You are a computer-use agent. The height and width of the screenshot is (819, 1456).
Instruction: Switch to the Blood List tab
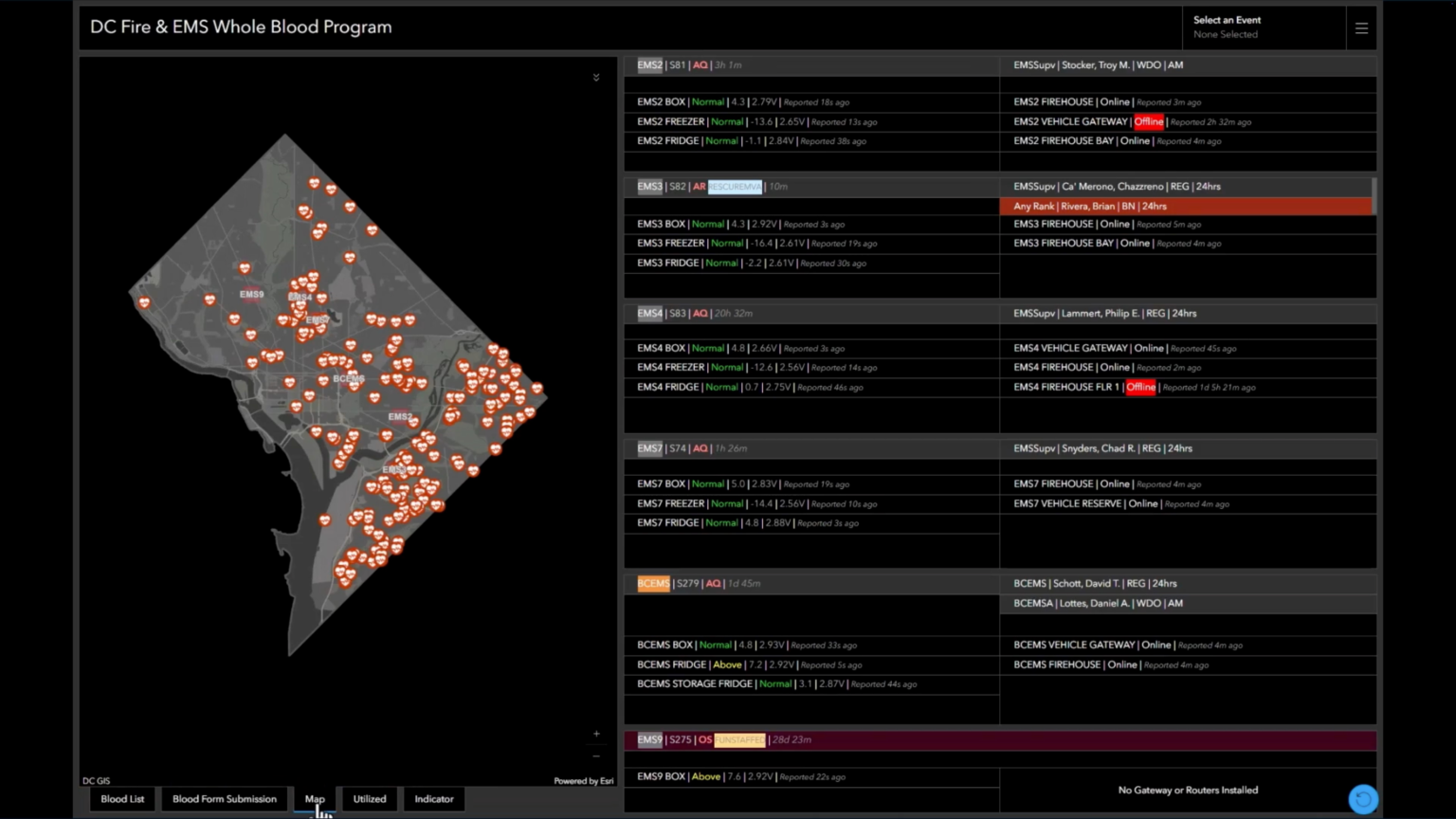tap(121, 798)
